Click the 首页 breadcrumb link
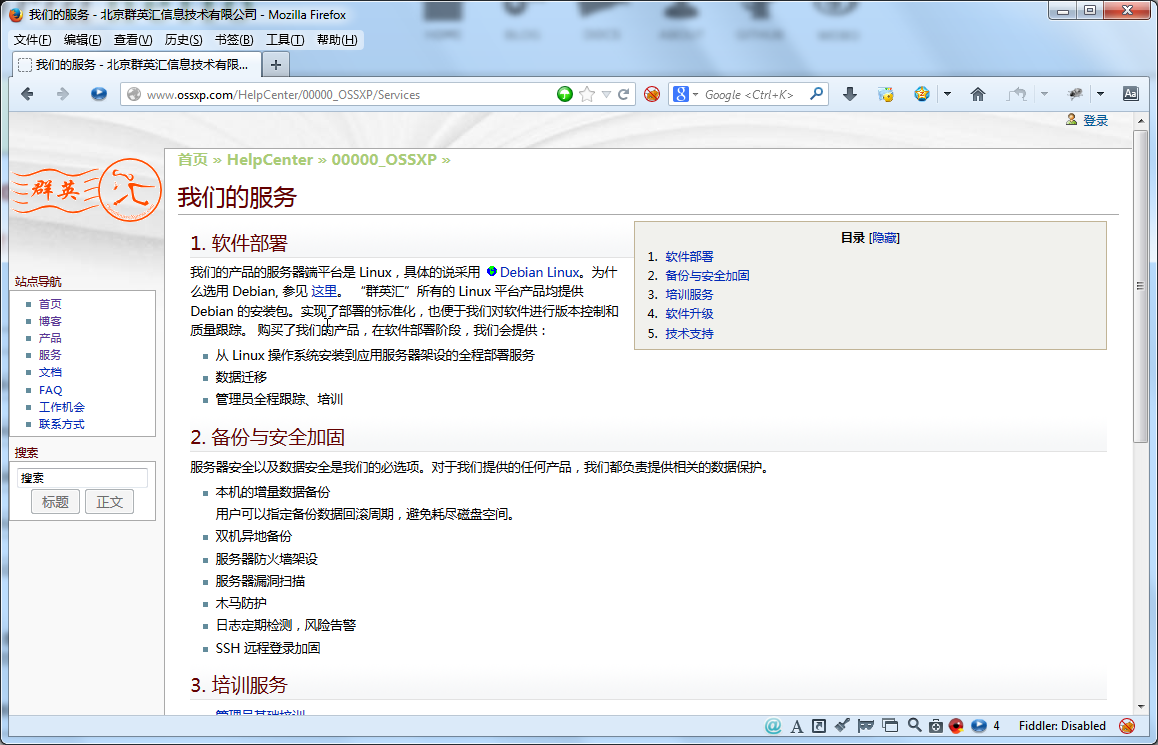Screen dimensions: 1158x745 pos(193,159)
